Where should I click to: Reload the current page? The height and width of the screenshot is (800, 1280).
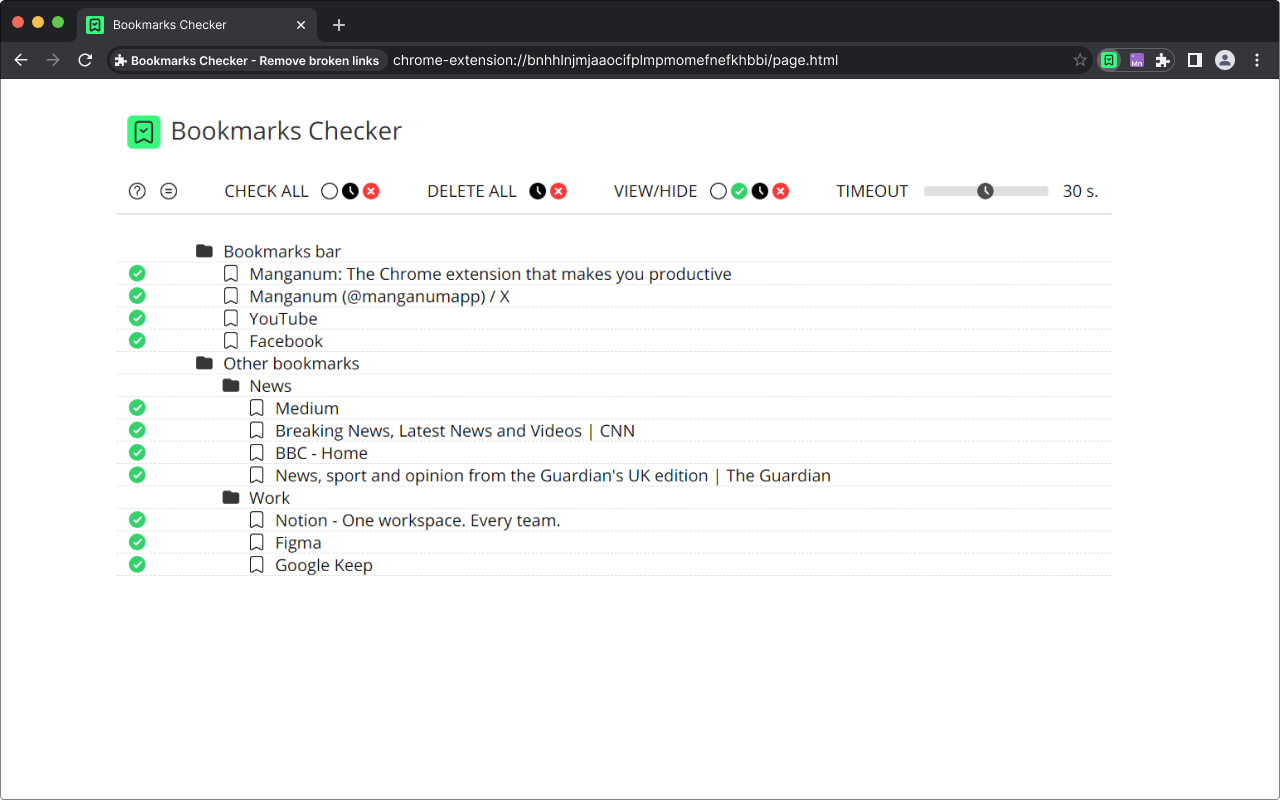click(x=85, y=60)
